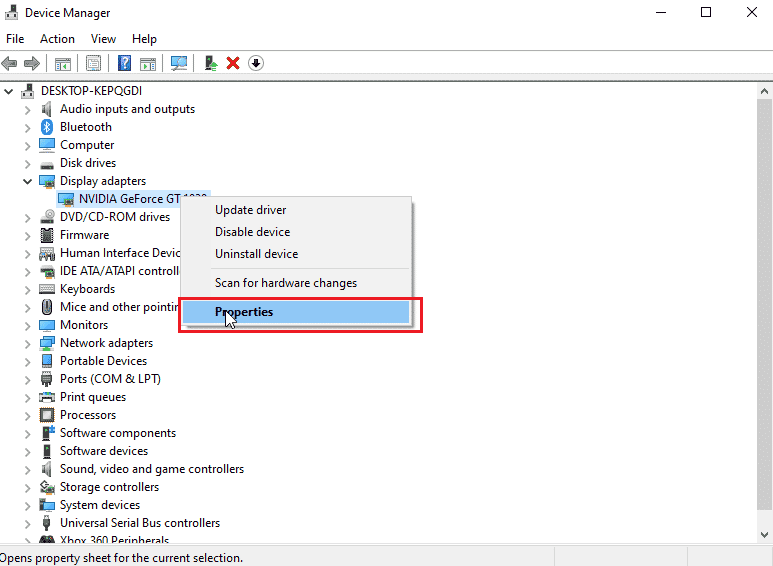Choose Scan for hardware changes in context menu
Viewport: 773px width, 566px height.
(x=296, y=283)
